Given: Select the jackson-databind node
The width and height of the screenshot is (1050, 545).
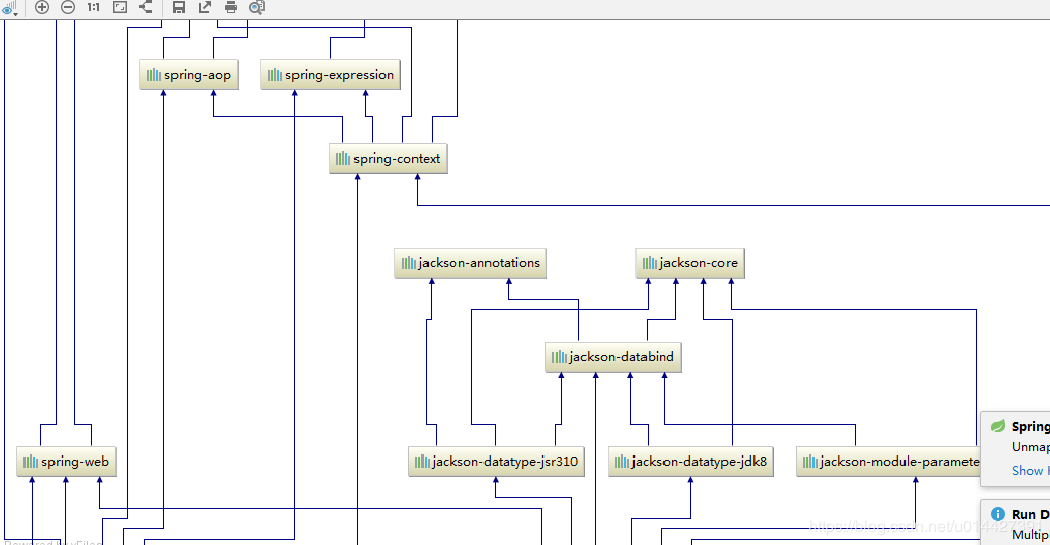Looking at the screenshot, I should click(x=613, y=357).
